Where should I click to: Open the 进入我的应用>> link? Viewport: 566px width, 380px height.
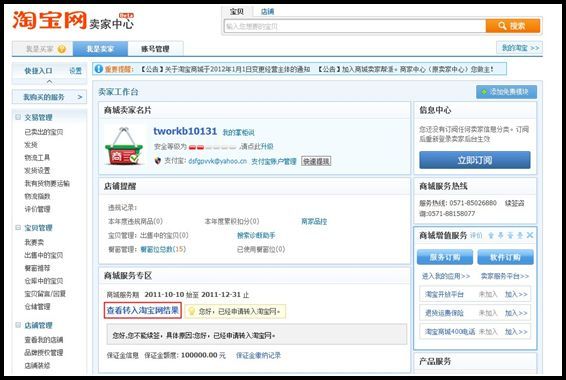[x=446, y=276]
